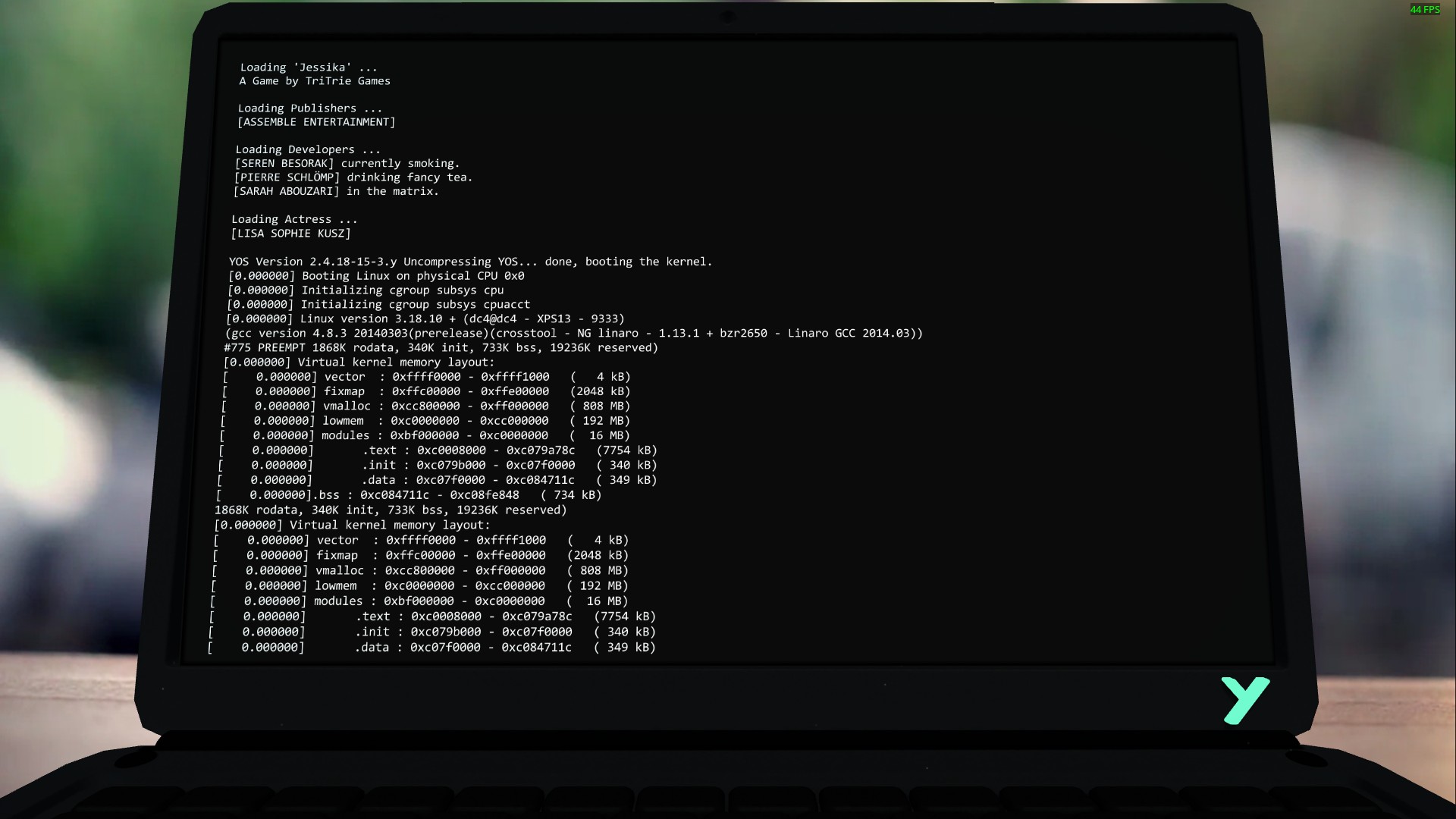The image size is (1456, 819).
Task: Click the "Loading 'Jessika' ..." line
Action: click(x=308, y=67)
